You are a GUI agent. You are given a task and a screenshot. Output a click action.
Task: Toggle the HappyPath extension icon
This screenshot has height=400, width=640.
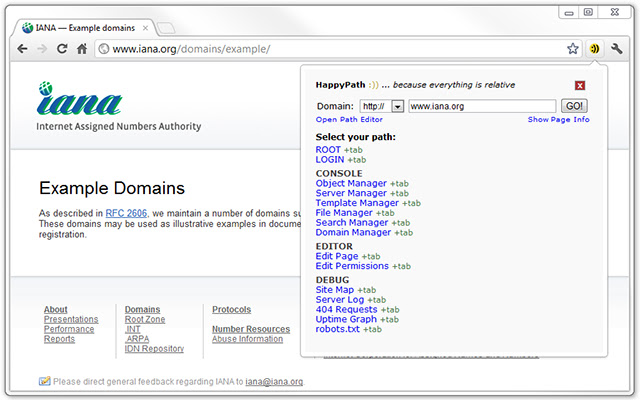pyautogui.click(x=595, y=49)
